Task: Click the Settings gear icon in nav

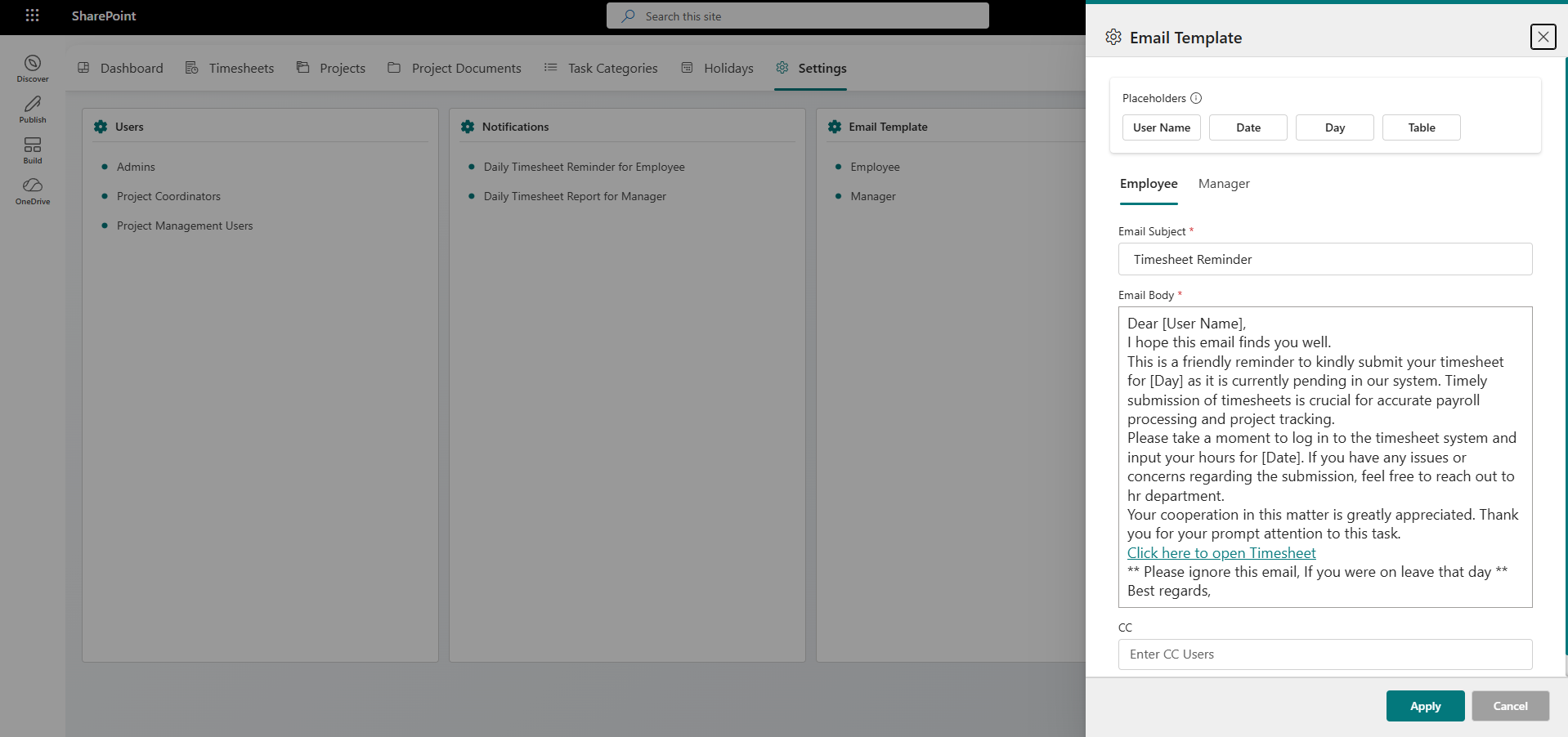Action: (x=782, y=68)
